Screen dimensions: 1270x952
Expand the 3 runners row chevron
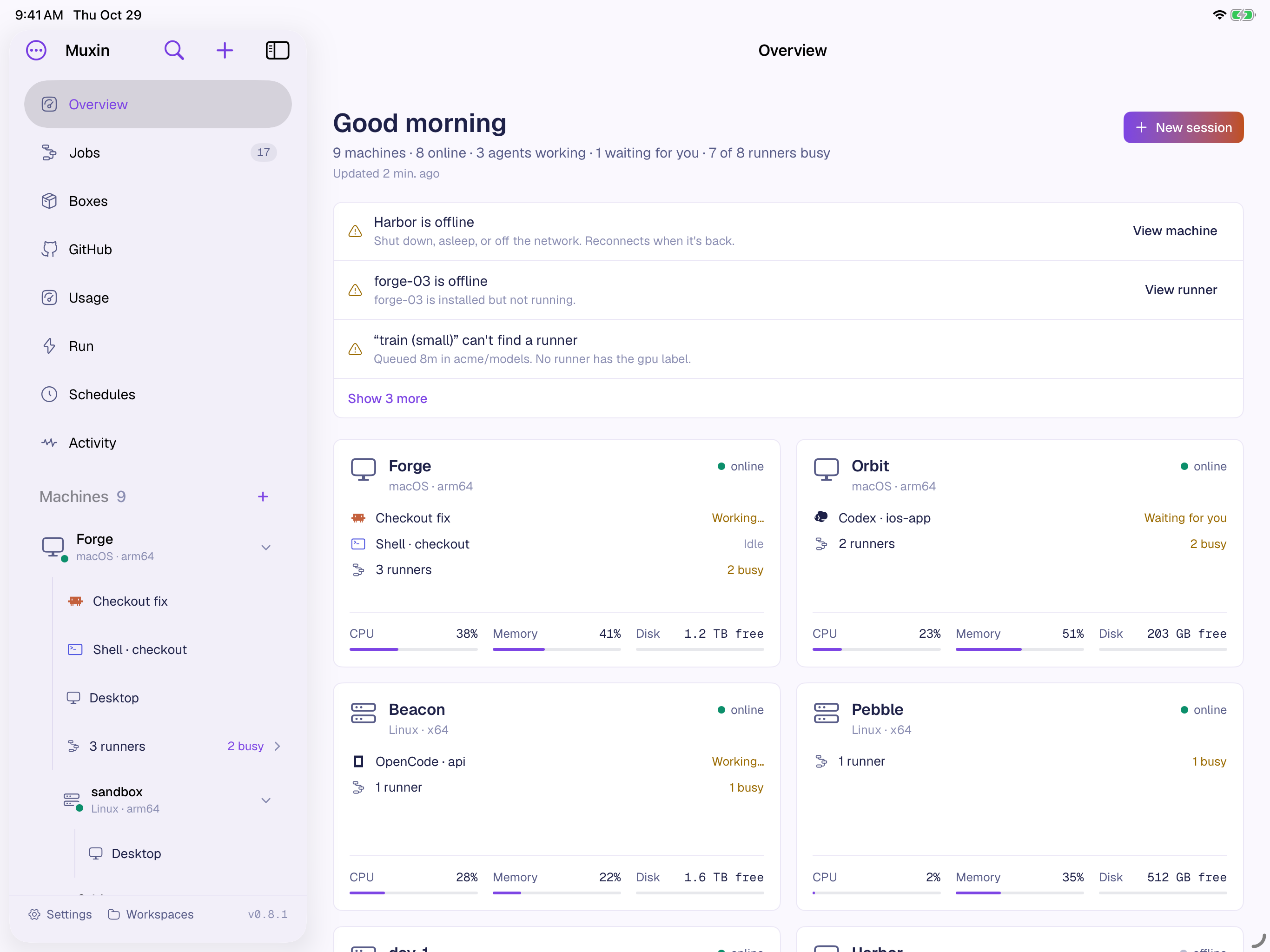(278, 746)
